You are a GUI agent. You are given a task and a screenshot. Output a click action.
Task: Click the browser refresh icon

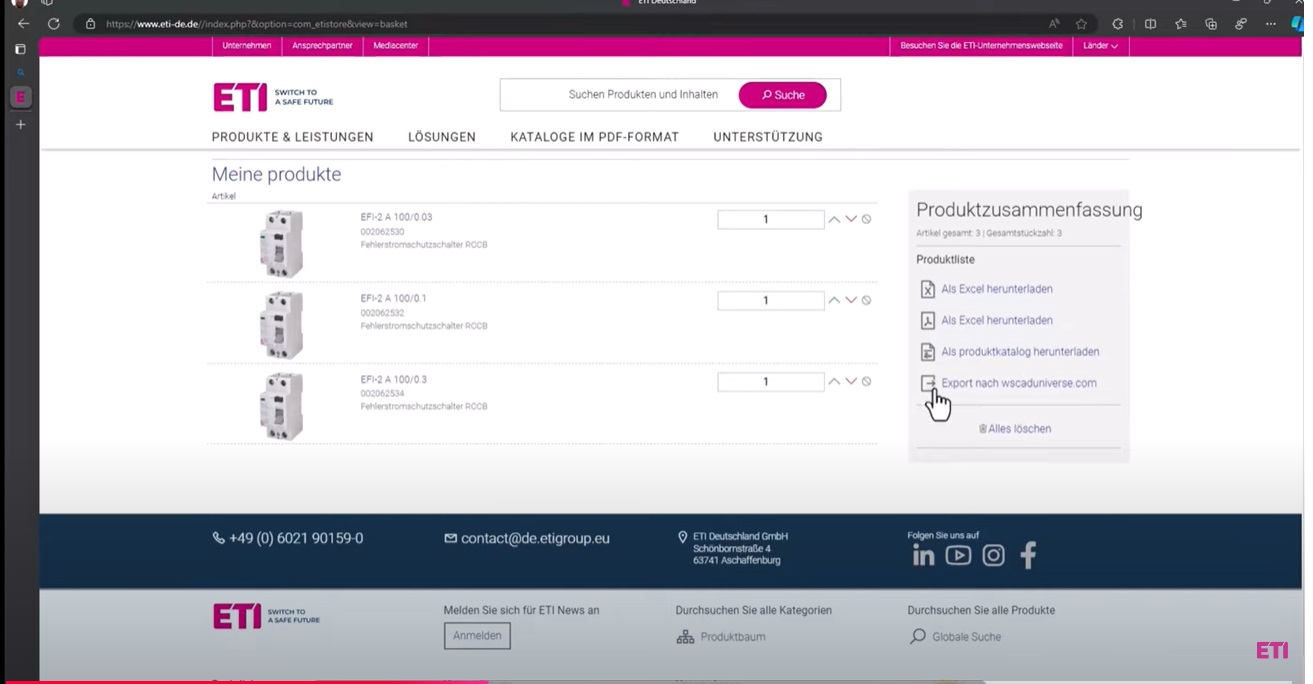tap(54, 24)
